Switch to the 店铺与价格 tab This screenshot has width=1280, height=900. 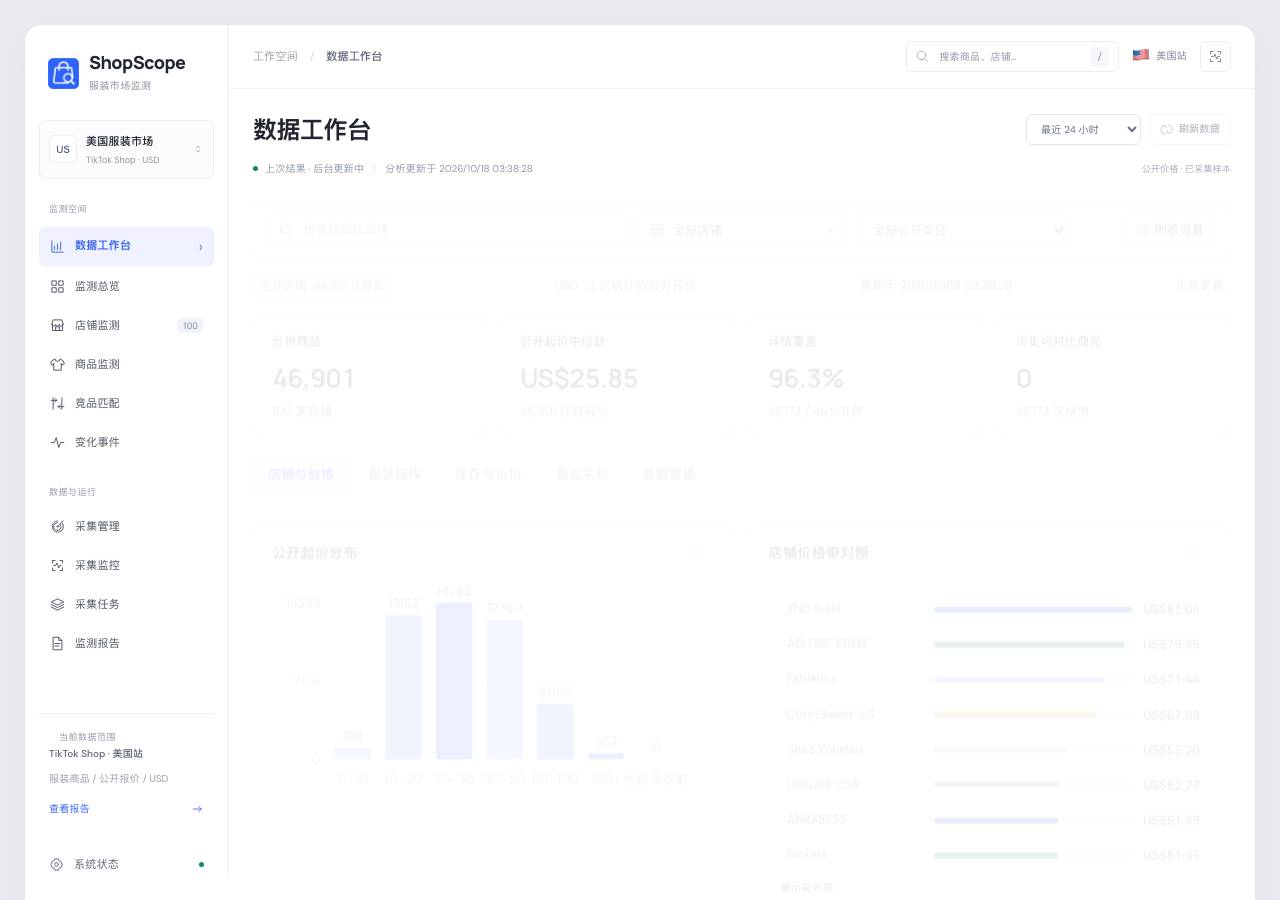(301, 474)
